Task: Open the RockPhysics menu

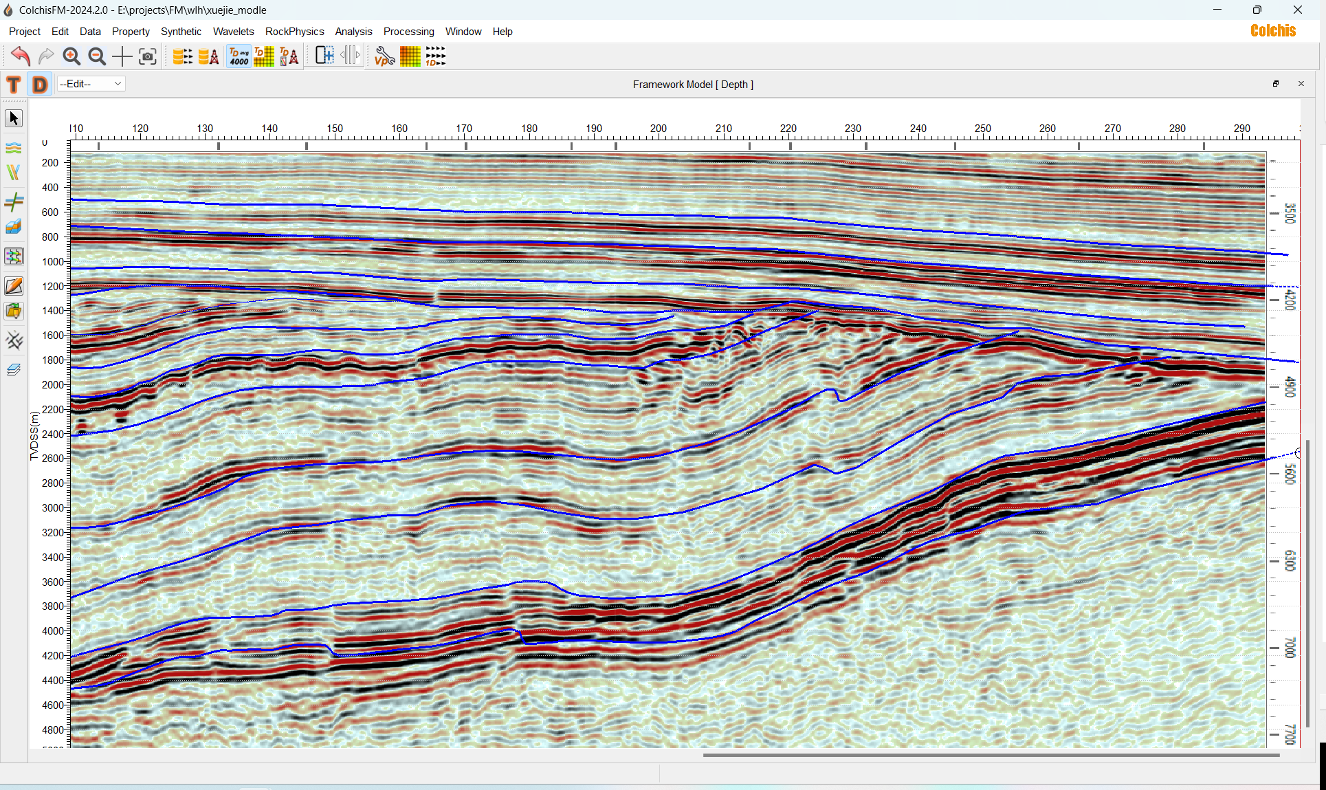Action: pos(295,31)
